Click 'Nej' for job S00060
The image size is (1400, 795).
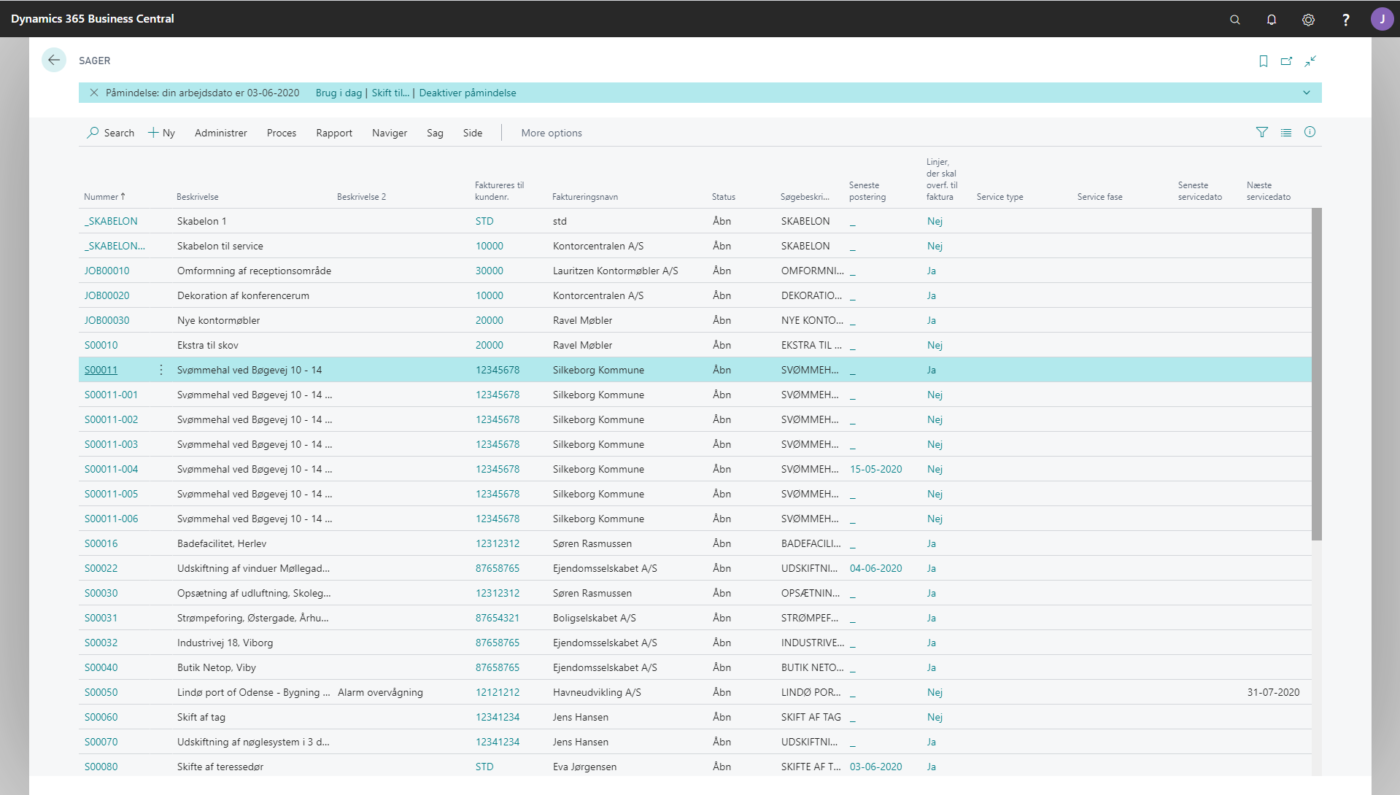click(935, 717)
